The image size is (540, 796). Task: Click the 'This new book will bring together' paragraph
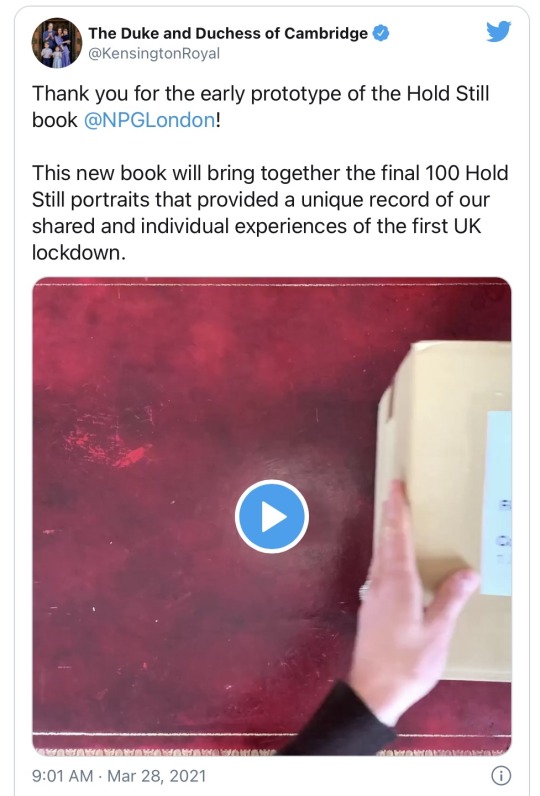point(270,213)
